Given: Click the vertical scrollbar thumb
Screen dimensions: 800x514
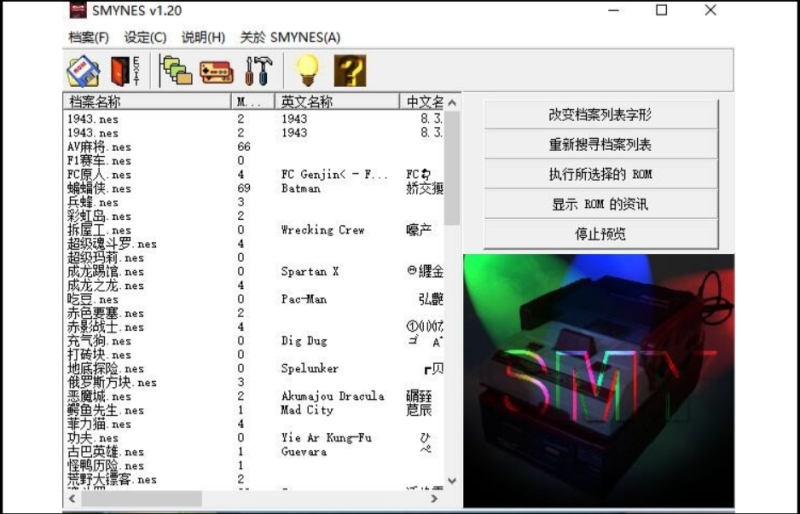Looking at the screenshot, I should 452,168.
